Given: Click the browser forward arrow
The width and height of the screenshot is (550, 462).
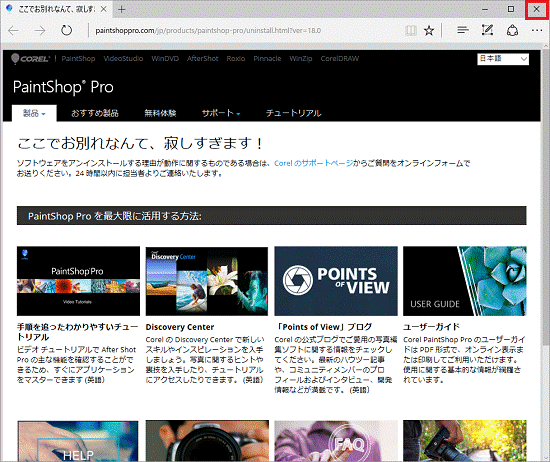Looking at the screenshot, I should (x=40, y=31).
